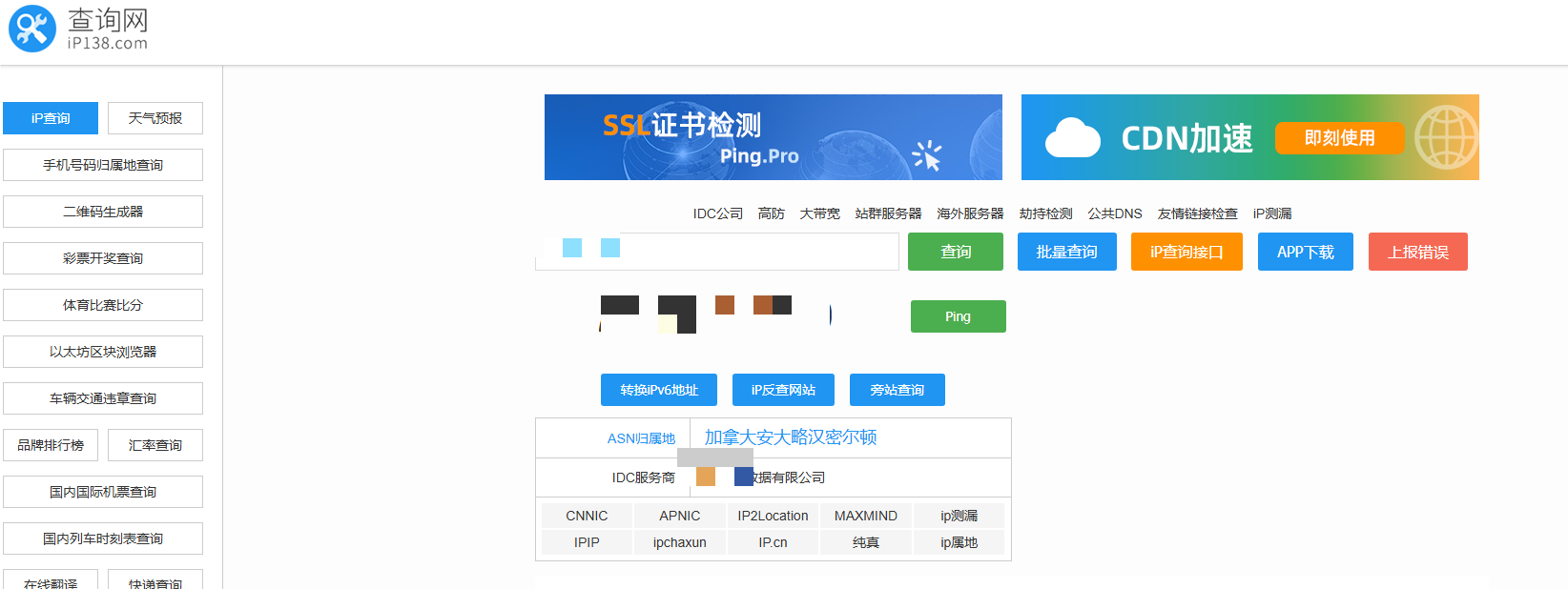Select 转换iPv6地址 conversion button
Screen dimensions: 1568x589
[659, 390]
